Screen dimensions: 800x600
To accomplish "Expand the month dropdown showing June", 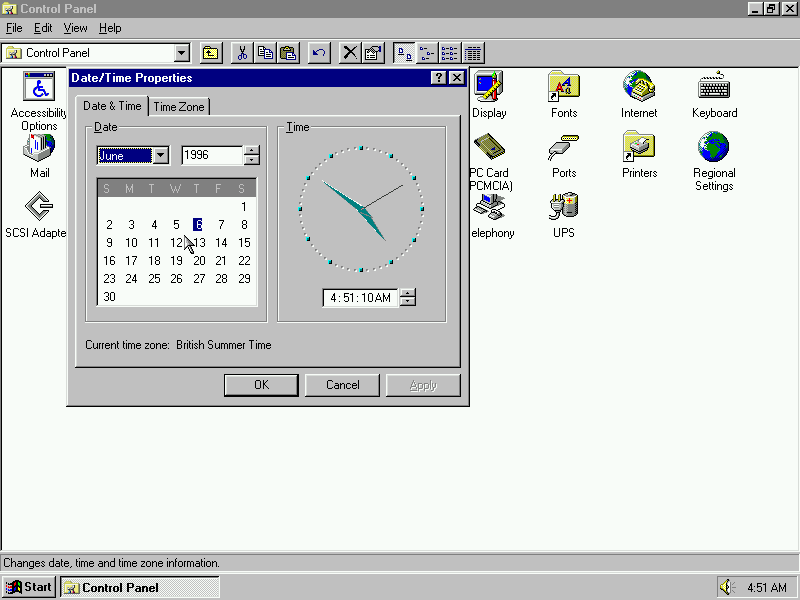I will tap(160, 155).
